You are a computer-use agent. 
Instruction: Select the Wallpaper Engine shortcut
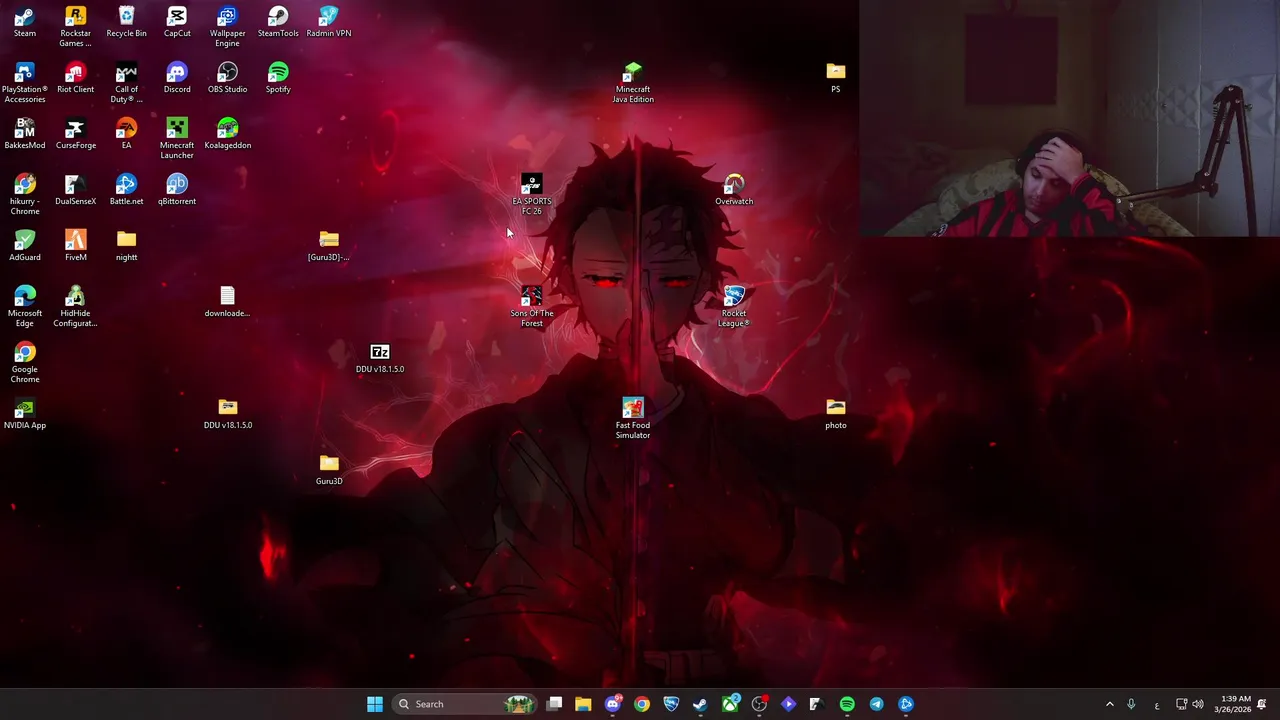tap(227, 27)
